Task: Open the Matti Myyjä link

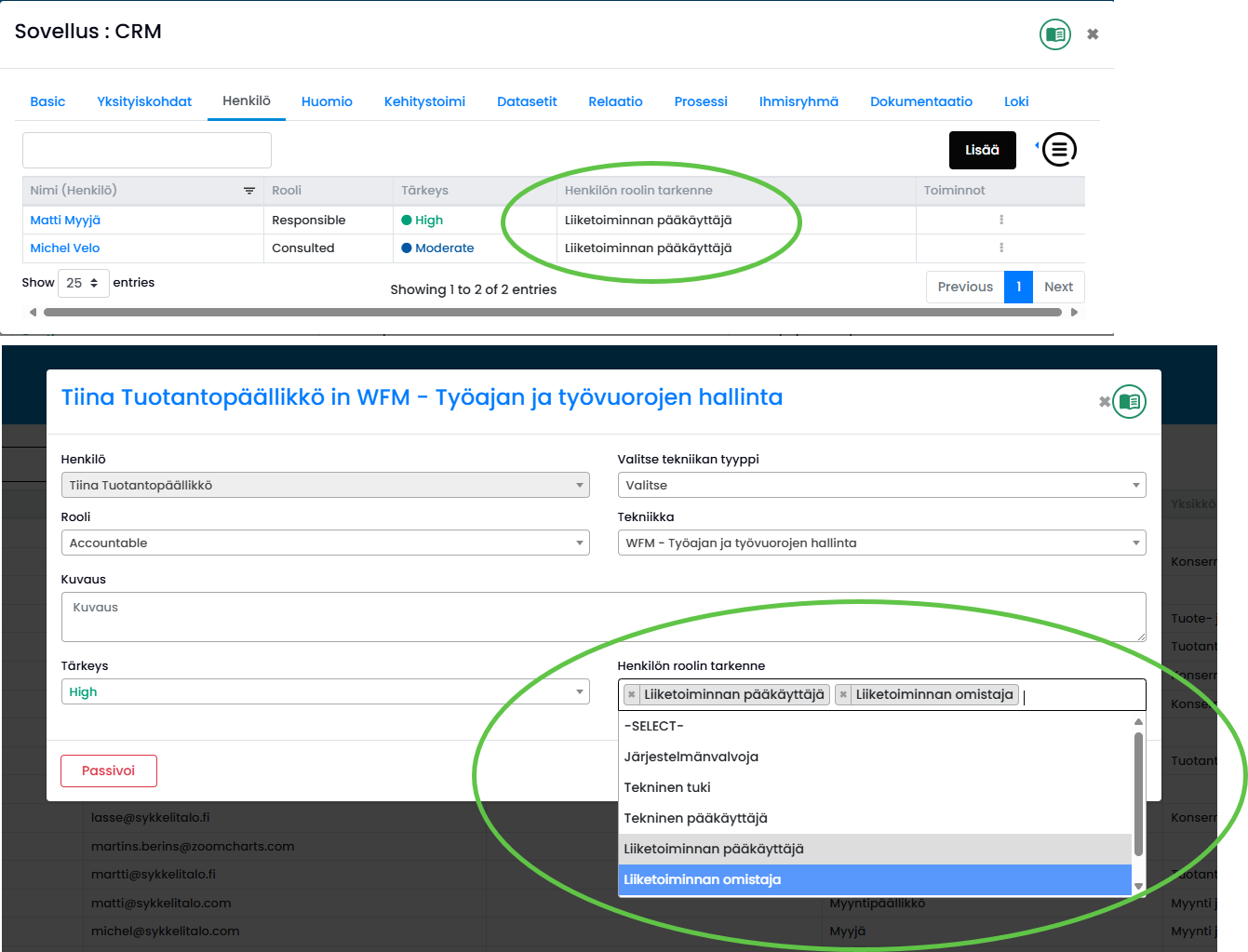Action: [65, 220]
